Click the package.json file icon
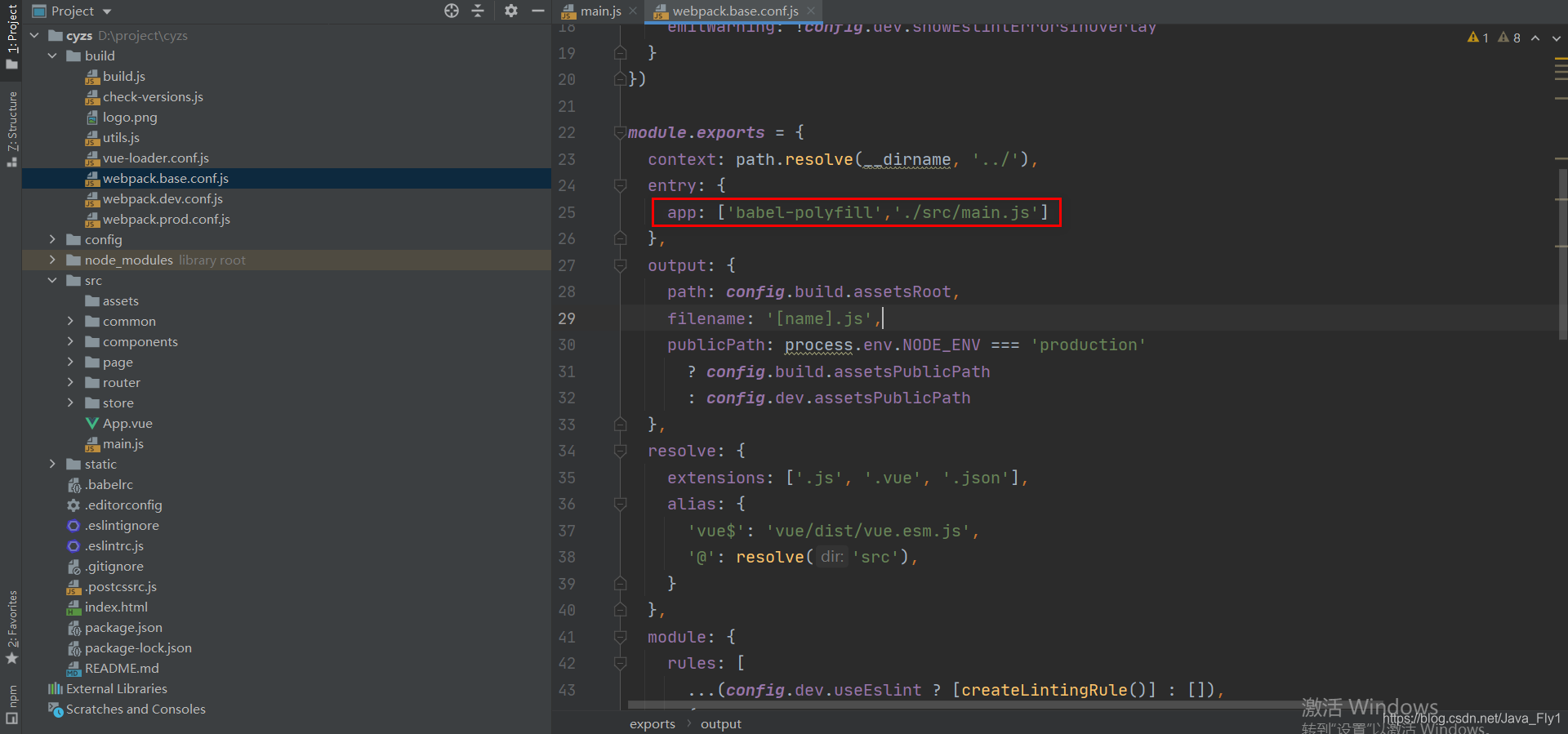The width and height of the screenshot is (1568, 734). pos(74,628)
